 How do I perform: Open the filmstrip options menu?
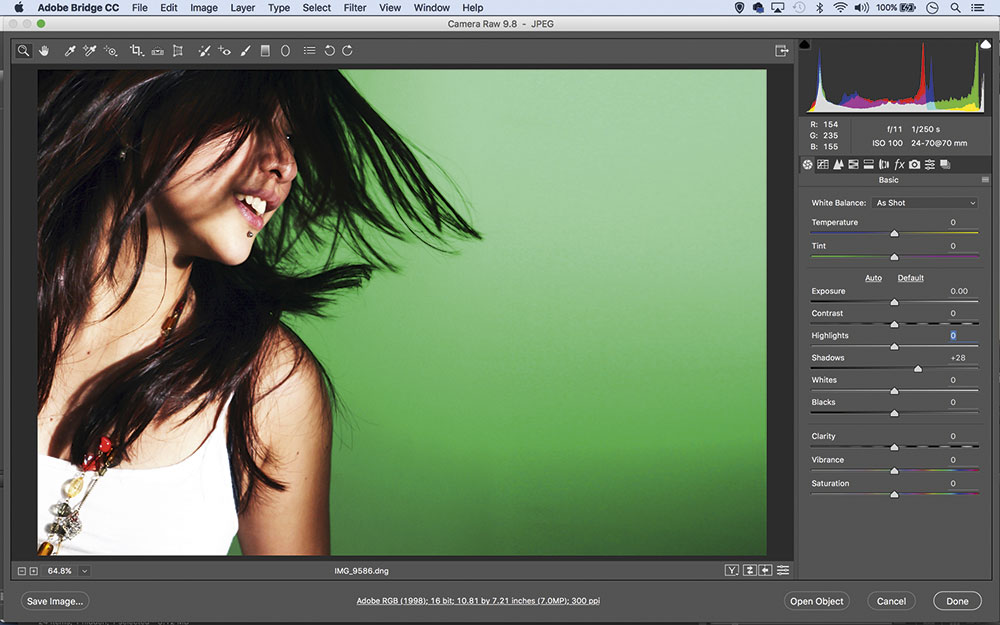[x=783, y=569]
